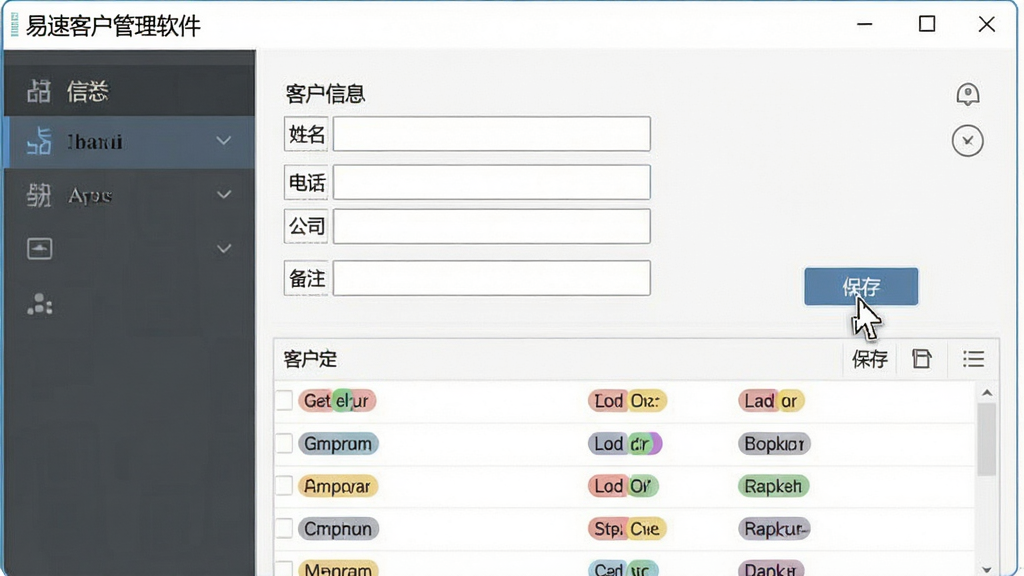This screenshot has width=1024, height=576.
Task: Expand the Ayus sidebar chevron
Action: coord(224,195)
